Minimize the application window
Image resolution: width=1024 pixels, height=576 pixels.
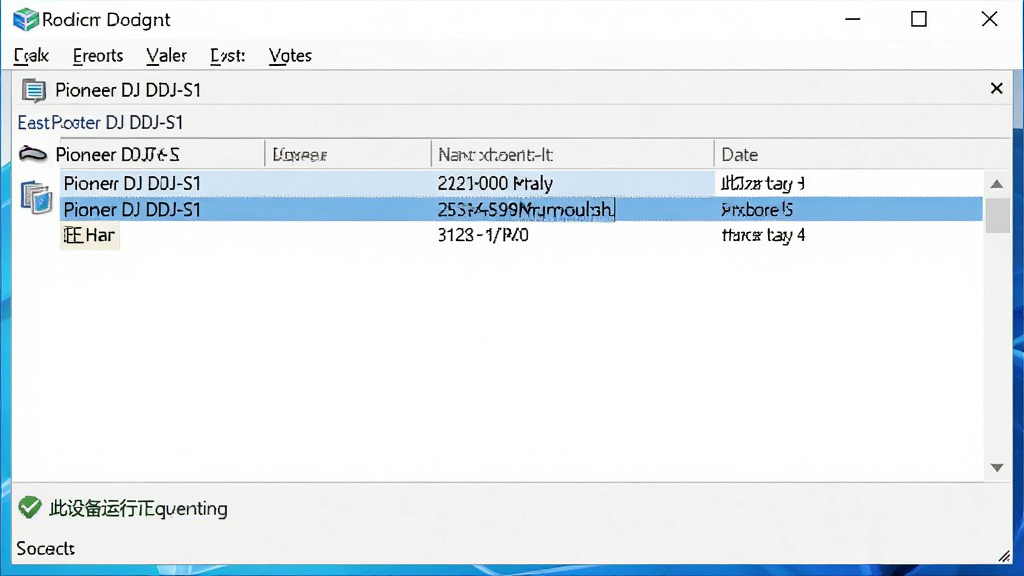pos(852,20)
